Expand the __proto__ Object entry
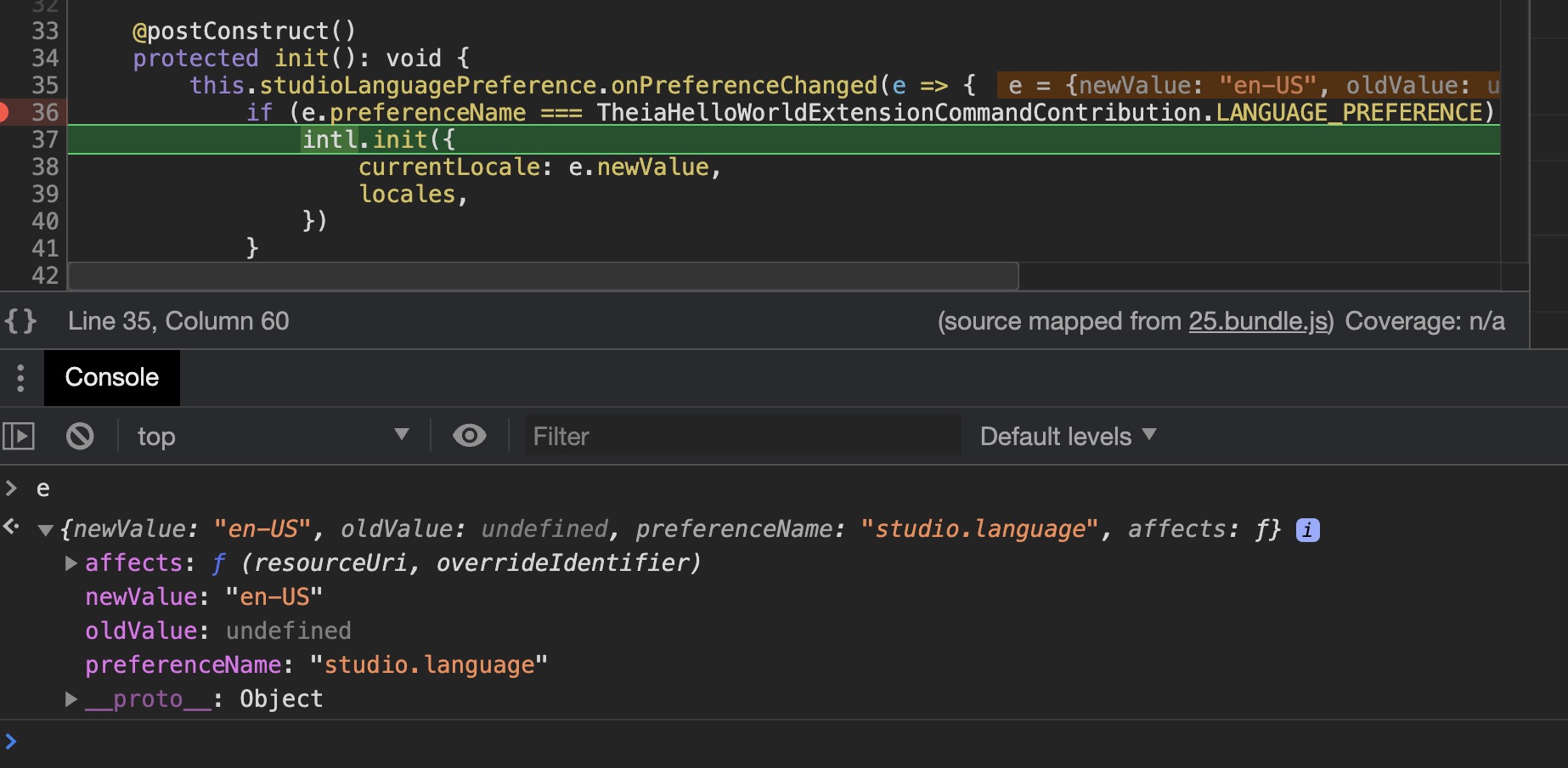Viewport: 1568px width, 768px height. 71,699
